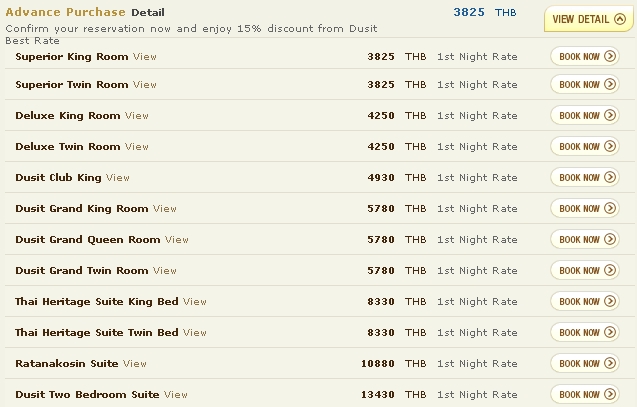Book the Ratanakosin Suite now
This screenshot has height=407, width=637.
click(585, 364)
